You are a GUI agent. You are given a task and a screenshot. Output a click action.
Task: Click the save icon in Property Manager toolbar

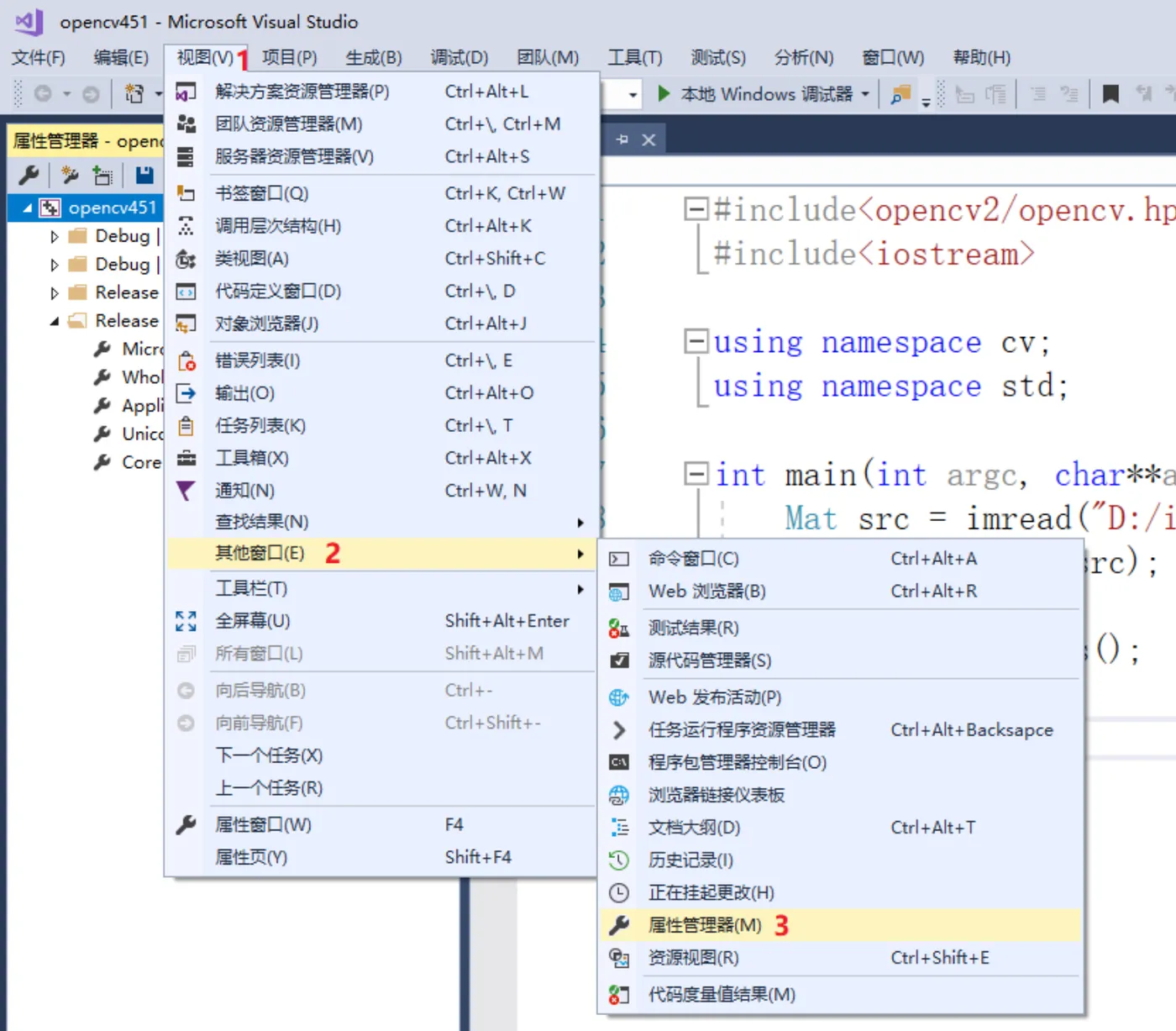point(144,175)
